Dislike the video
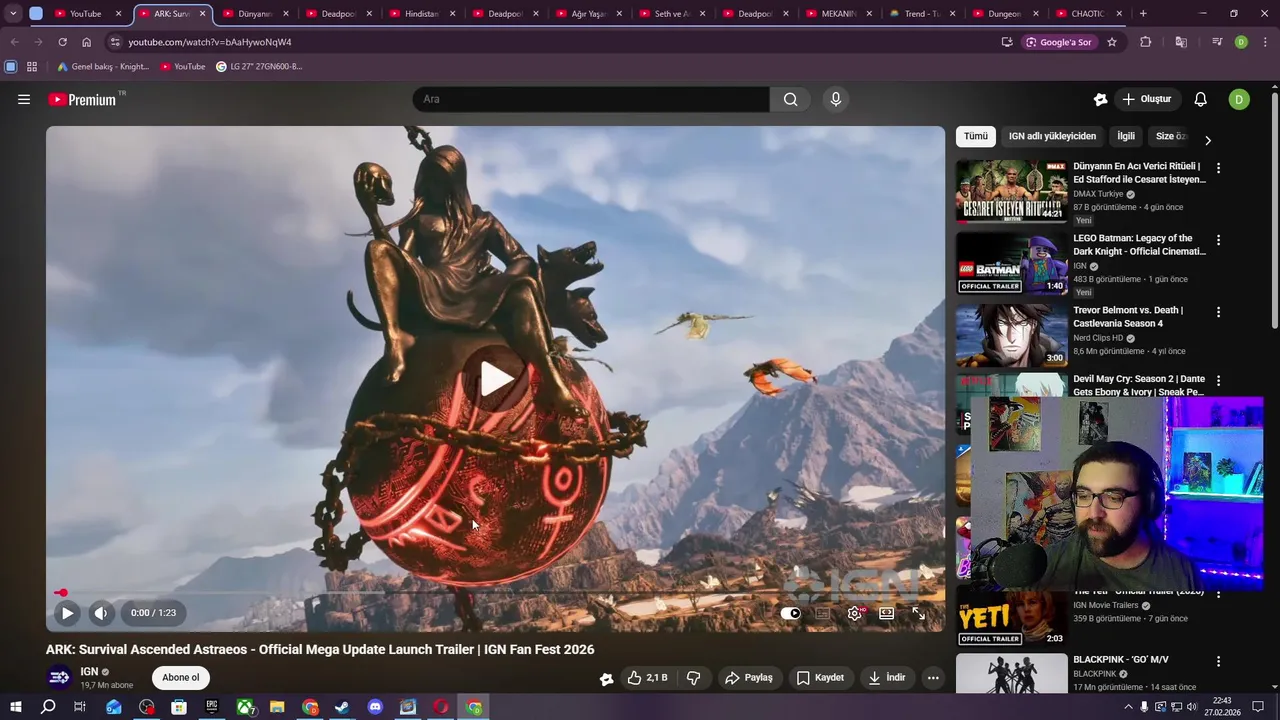Screen dimensions: 1280x720 pos(694,677)
